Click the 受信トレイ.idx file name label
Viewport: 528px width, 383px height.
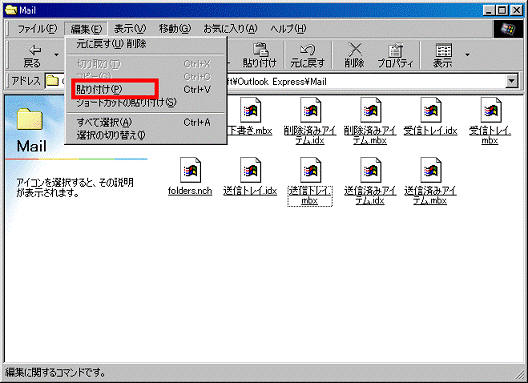(430, 131)
